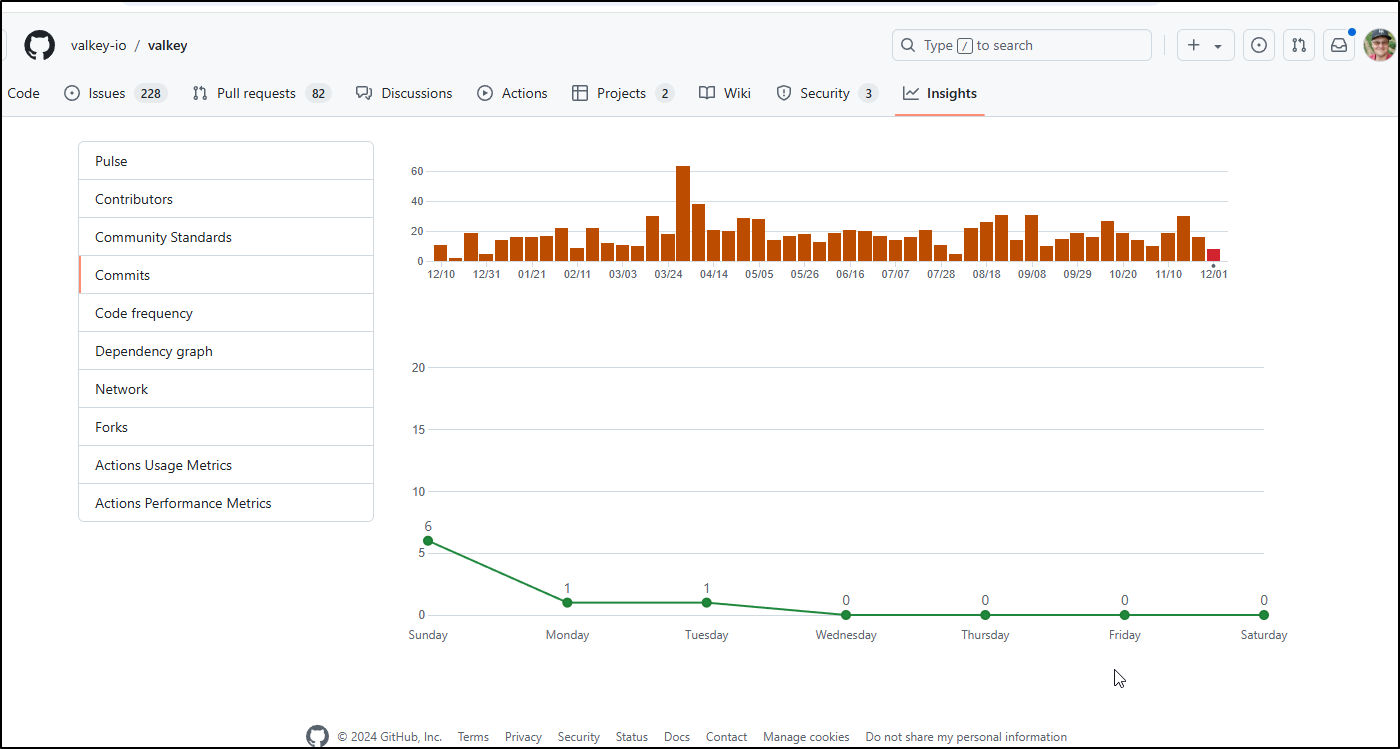Screen dimensions: 1400x749
Task: Click 'Do not share my personal information'
Action: (966, 737)
